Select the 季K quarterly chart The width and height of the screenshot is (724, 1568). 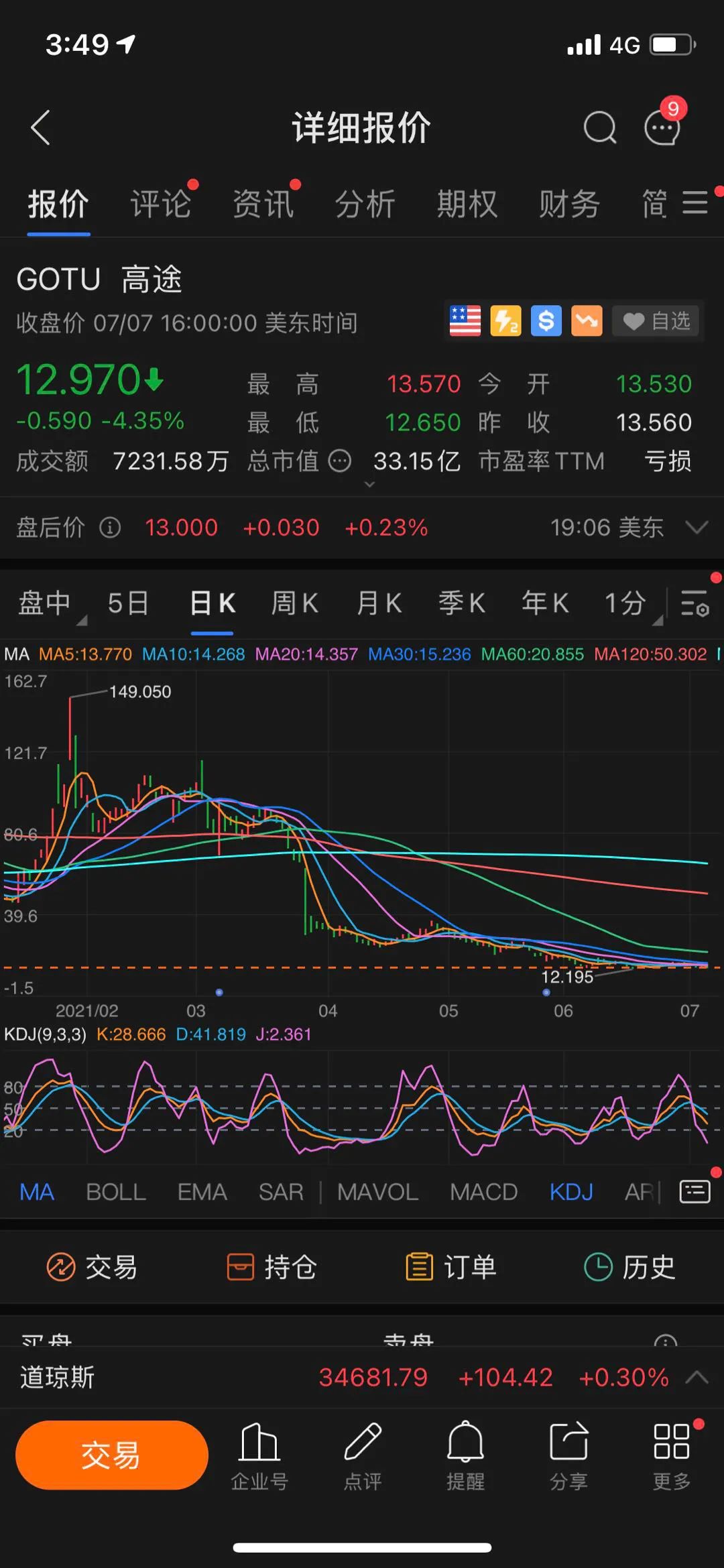coord(462,603)
